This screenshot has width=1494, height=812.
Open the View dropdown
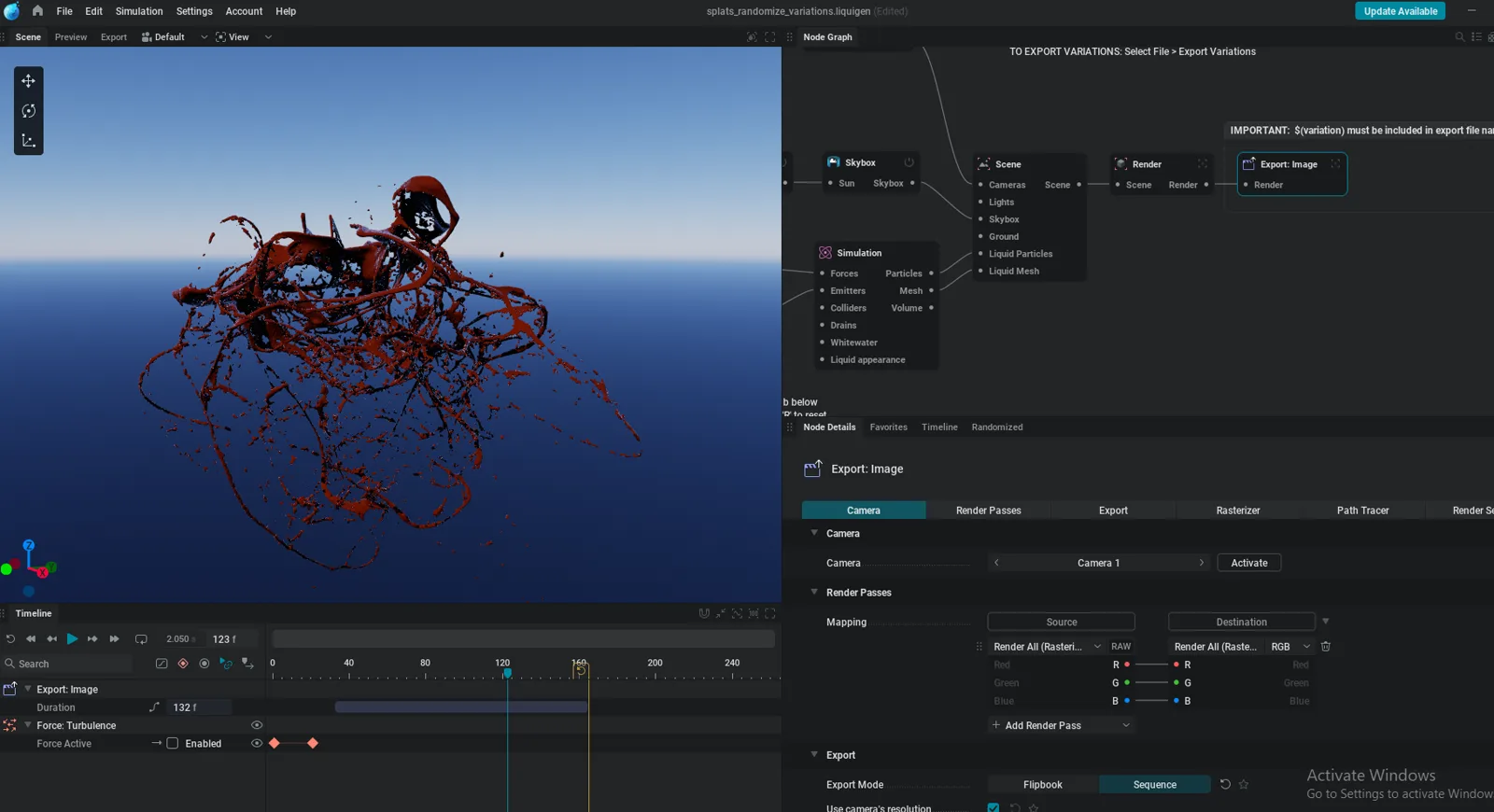click(244, 37)
